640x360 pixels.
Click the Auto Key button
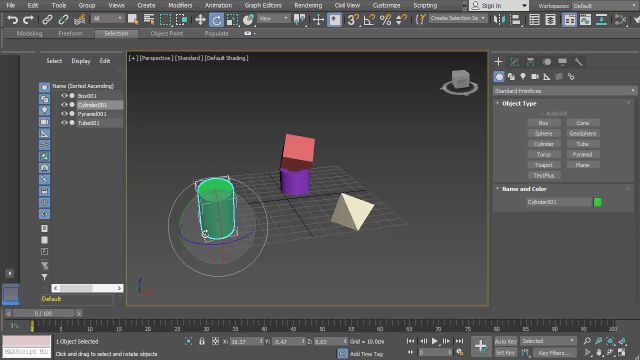pyautogui.click(x=506, y=341)
